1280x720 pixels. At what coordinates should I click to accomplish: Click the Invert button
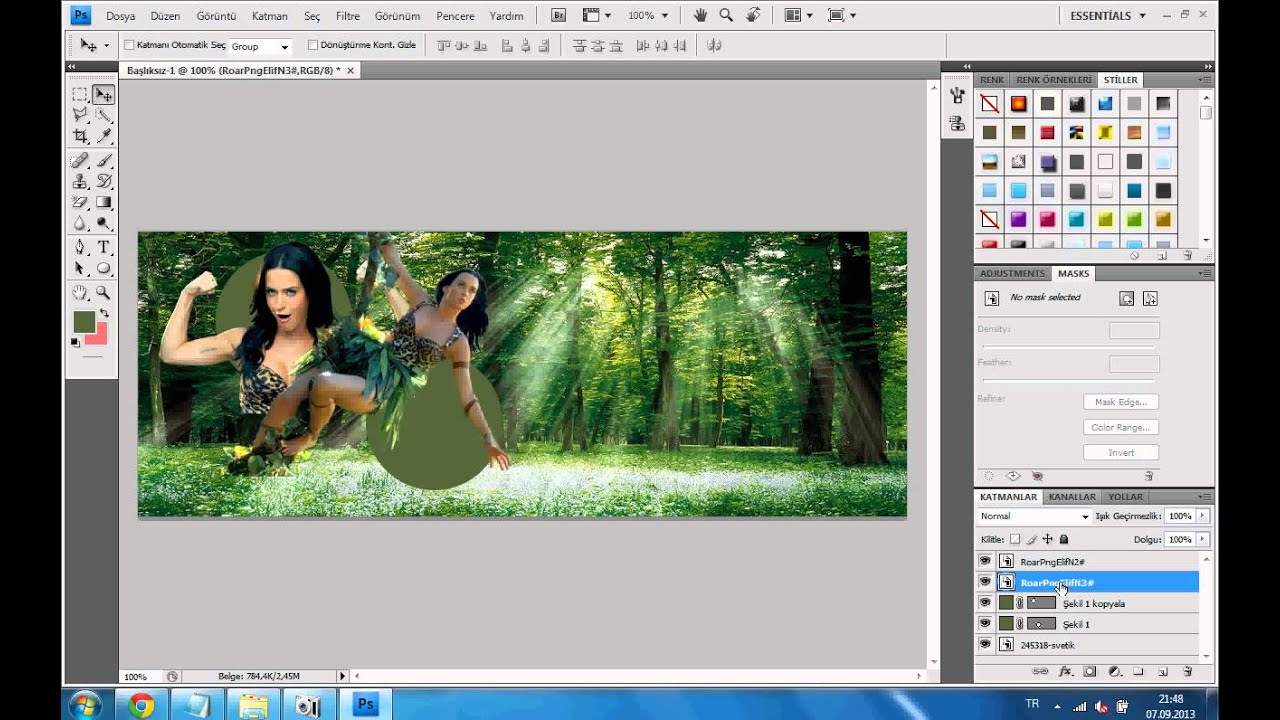click(1121, 452)
